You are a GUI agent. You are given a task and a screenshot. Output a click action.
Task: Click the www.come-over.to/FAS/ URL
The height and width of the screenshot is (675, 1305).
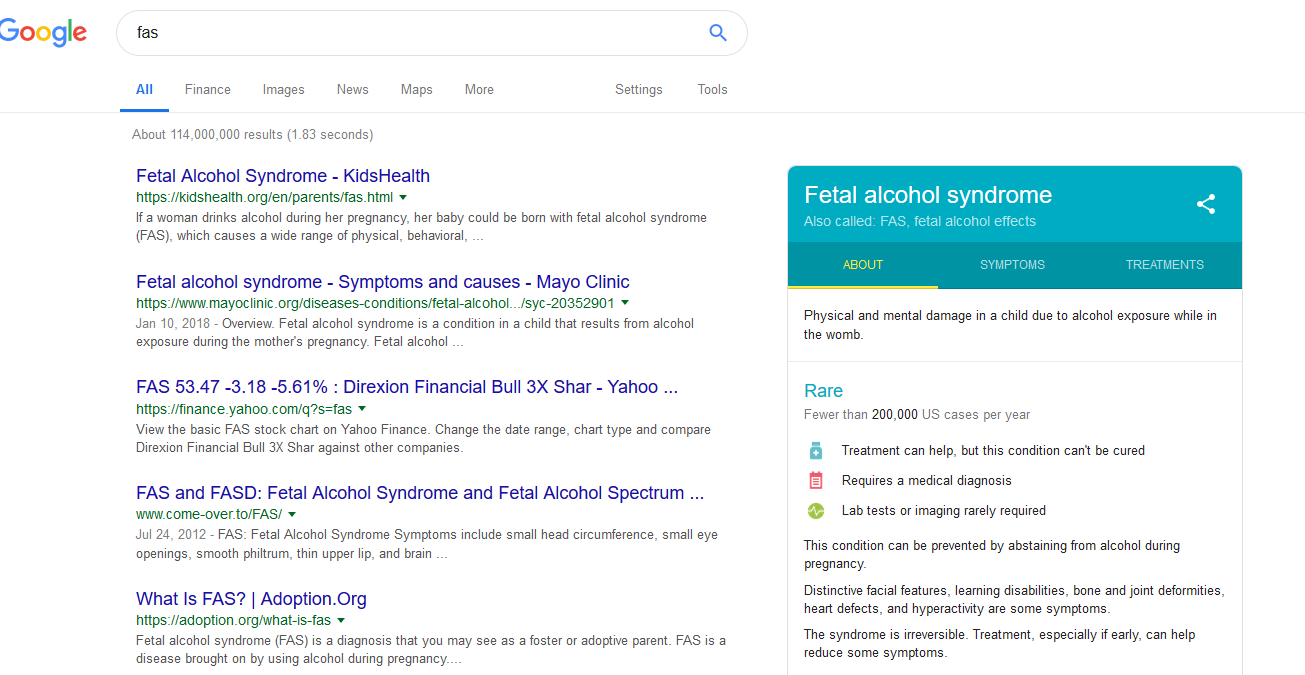[x=209, y=514]
